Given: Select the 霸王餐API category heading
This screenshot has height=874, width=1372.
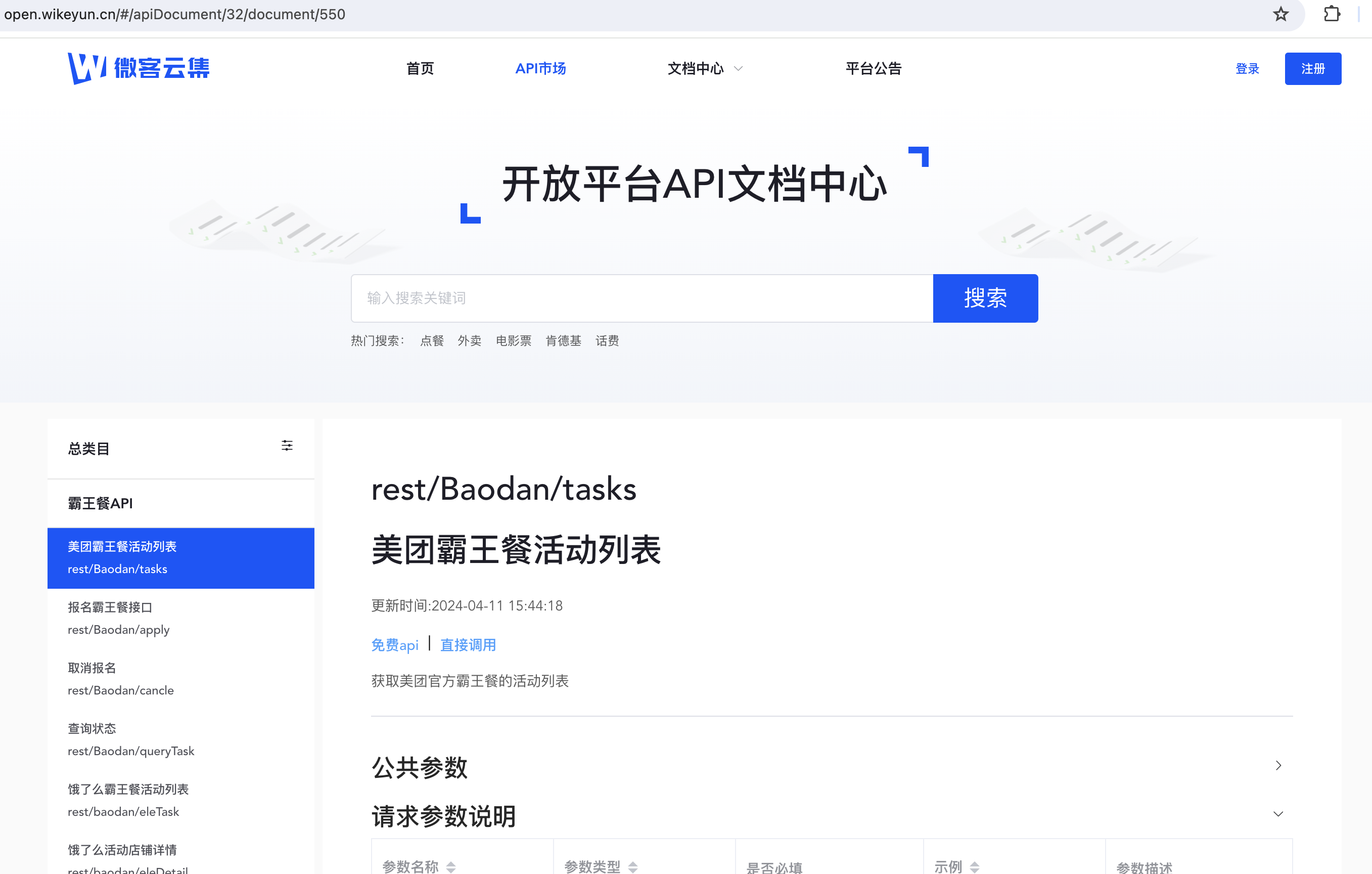Looking at the screenshot, I should coord(100,503).
